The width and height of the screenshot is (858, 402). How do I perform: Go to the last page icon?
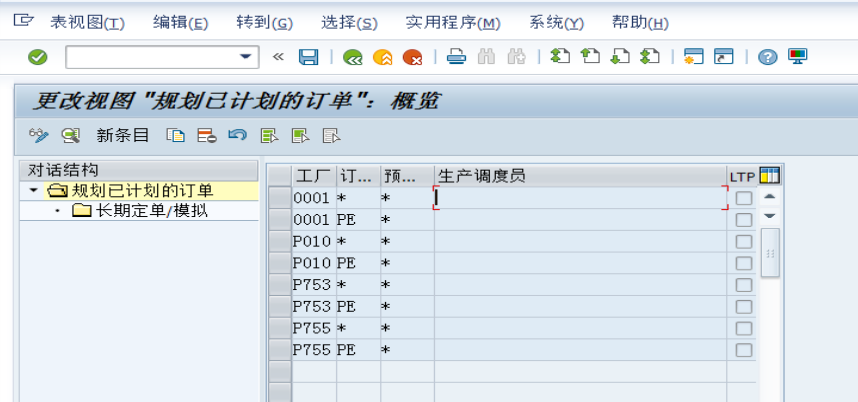(650, 56)
